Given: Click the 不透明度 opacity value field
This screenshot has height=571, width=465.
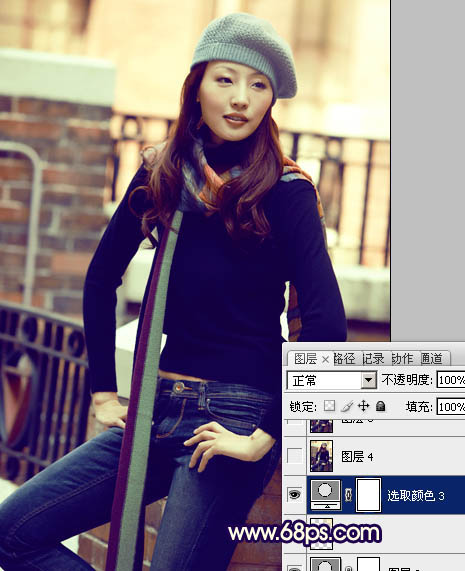Looking at the screenshot, I should (451, 380).
